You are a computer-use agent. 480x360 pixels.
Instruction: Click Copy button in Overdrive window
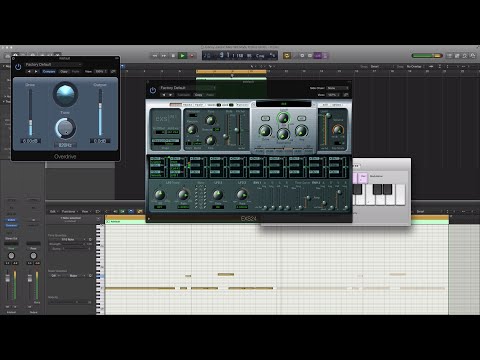point(64,71)
